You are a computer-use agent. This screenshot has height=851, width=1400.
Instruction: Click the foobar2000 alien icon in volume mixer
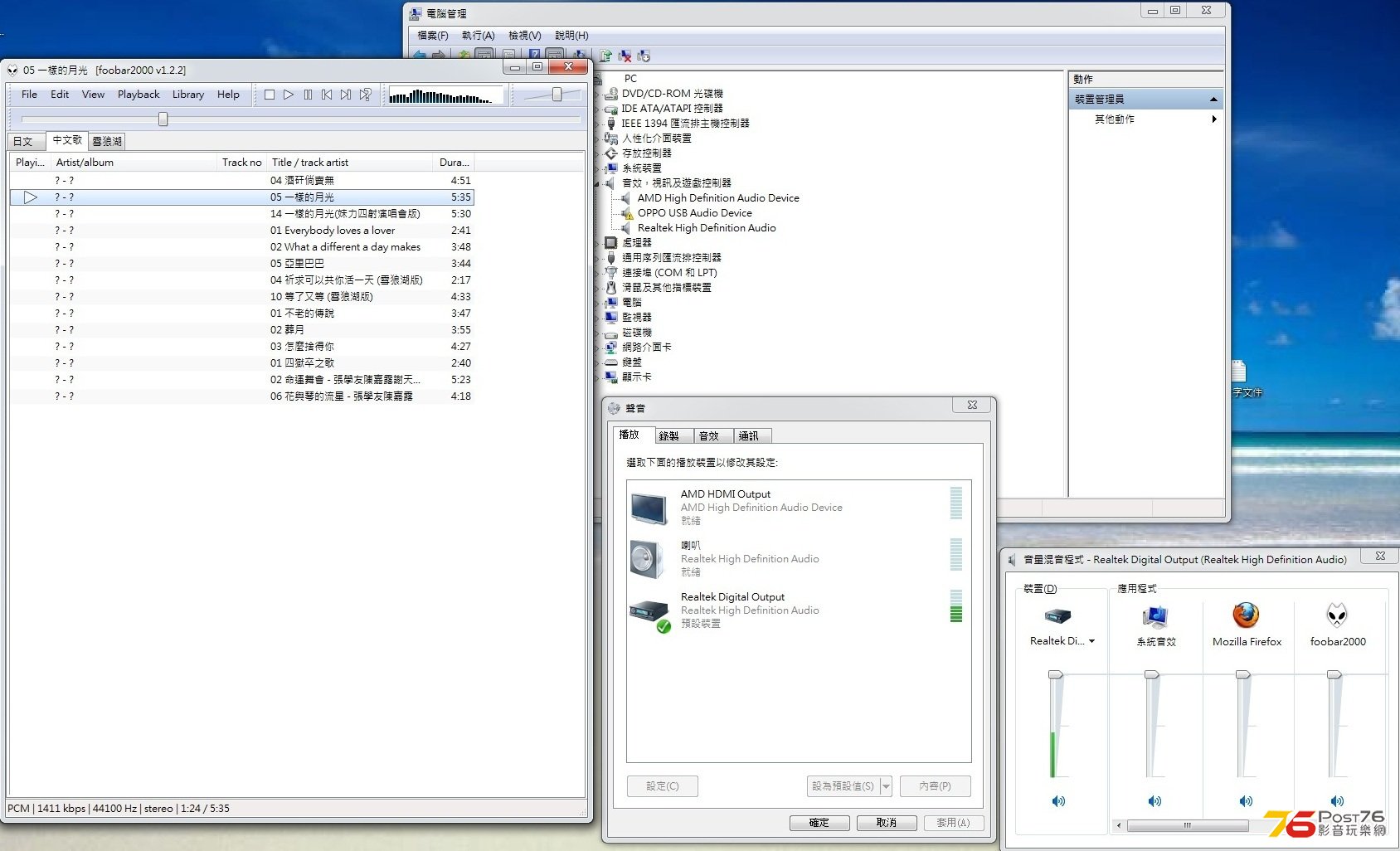1337,615
